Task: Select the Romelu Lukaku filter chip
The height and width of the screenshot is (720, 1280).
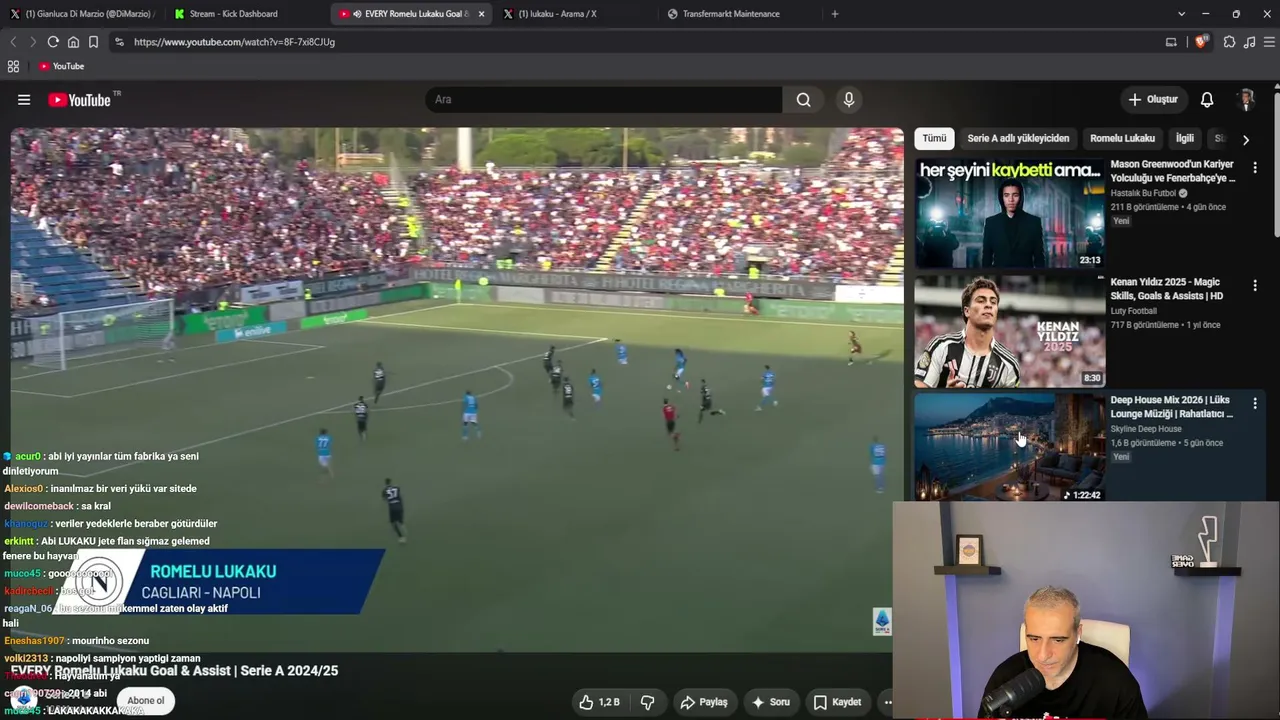Action: (x=1122, y=139)
